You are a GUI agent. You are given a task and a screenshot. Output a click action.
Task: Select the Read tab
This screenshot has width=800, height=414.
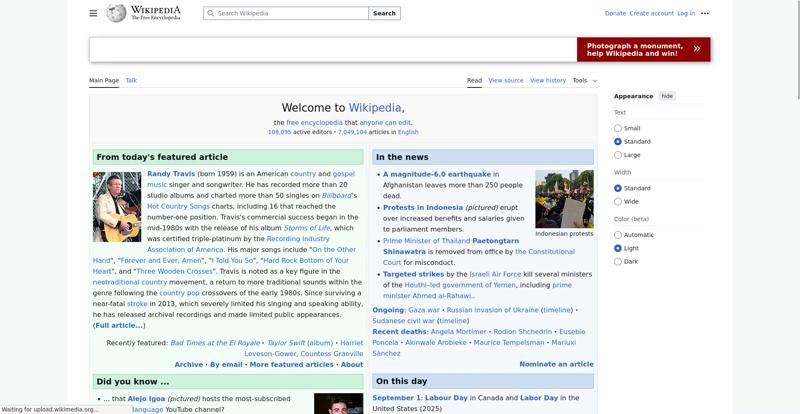(x=474, y=80)
